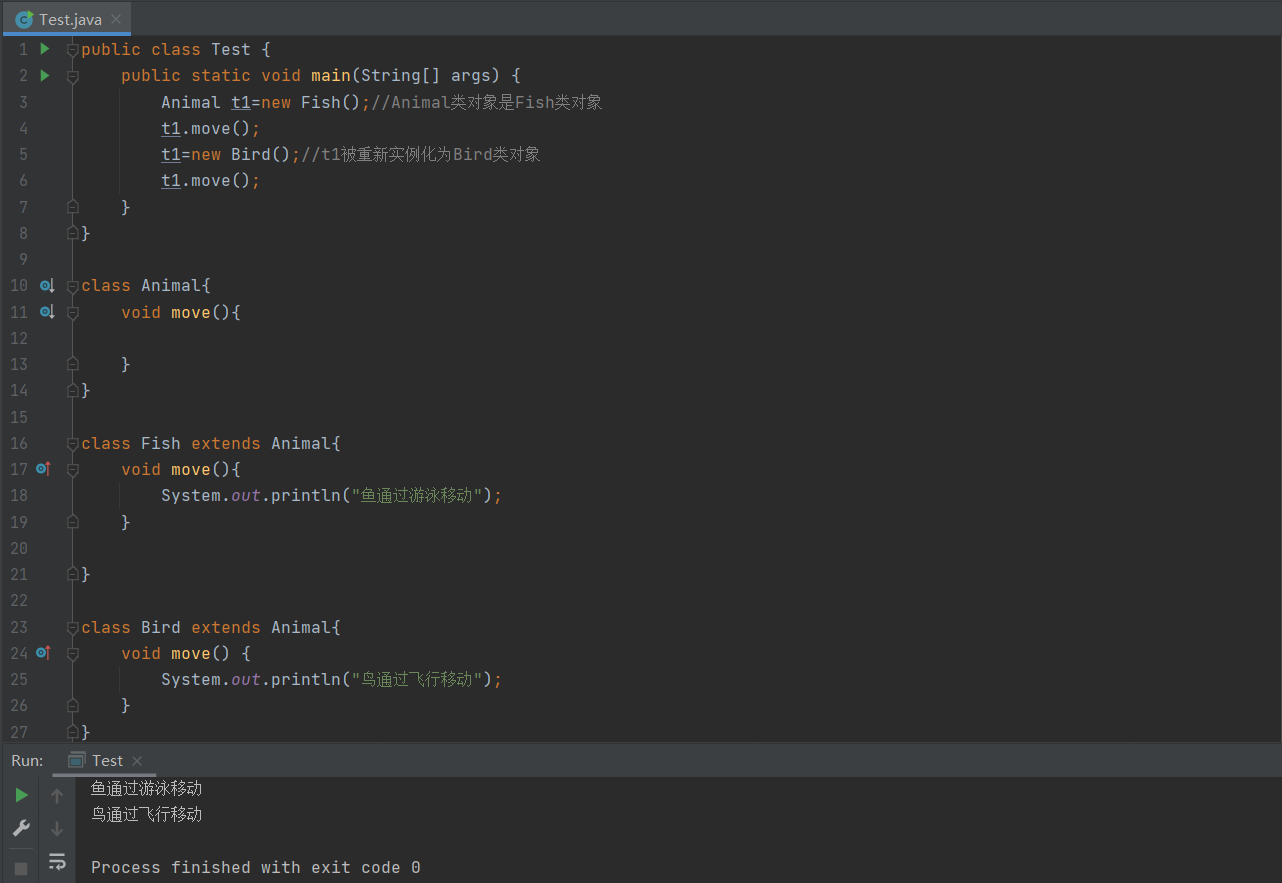Open run configuration wrench icon
Image resolution: width=1282 pixels, height=883 pixels.
point(21,828)
